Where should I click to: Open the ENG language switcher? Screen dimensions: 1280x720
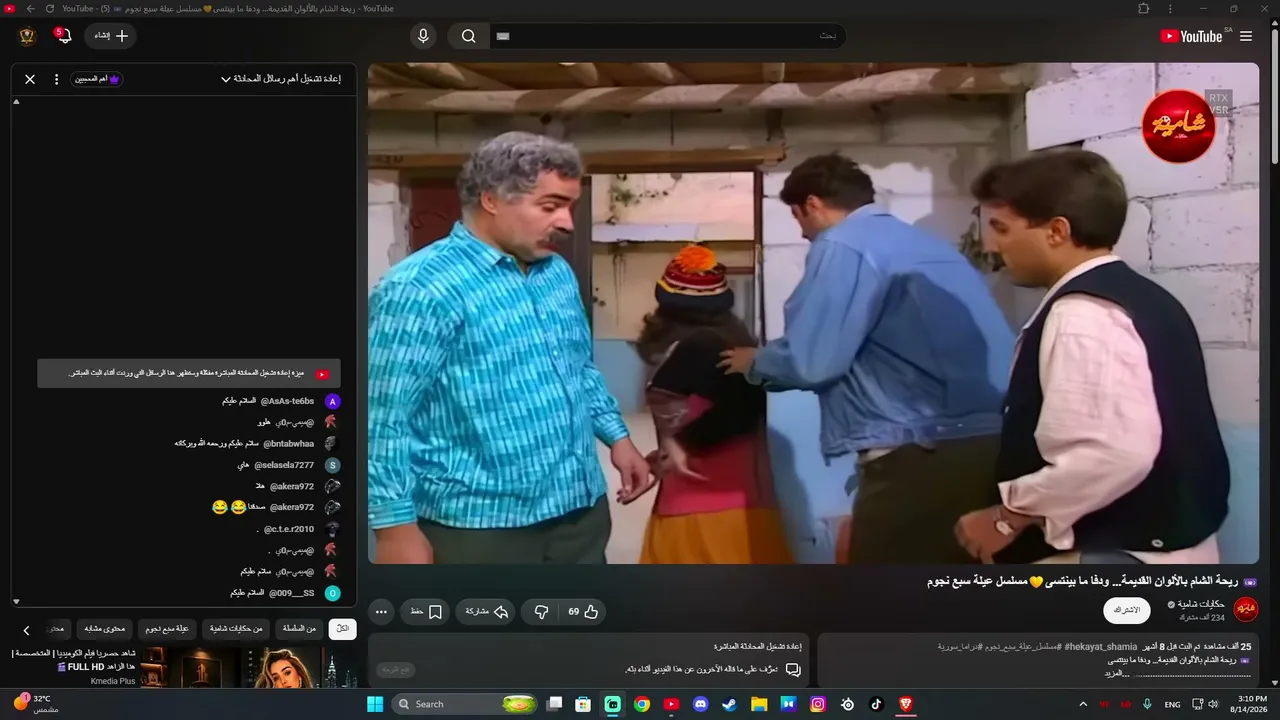[x=1173, y=704]
